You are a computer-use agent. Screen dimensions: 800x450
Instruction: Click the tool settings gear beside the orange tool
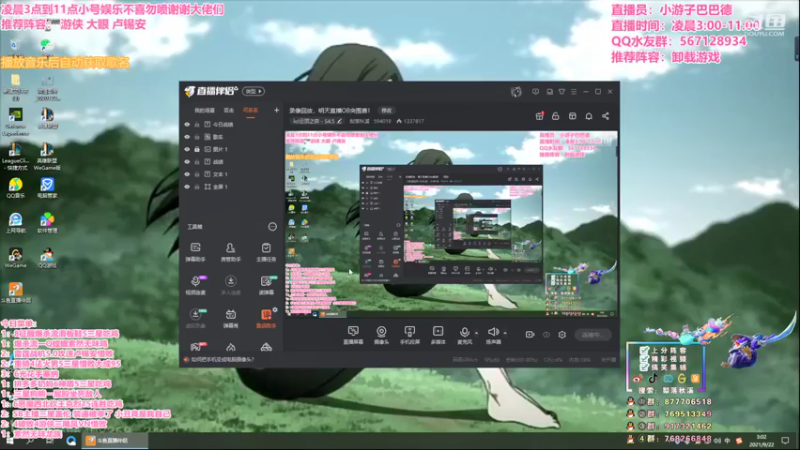pos(275,310)
